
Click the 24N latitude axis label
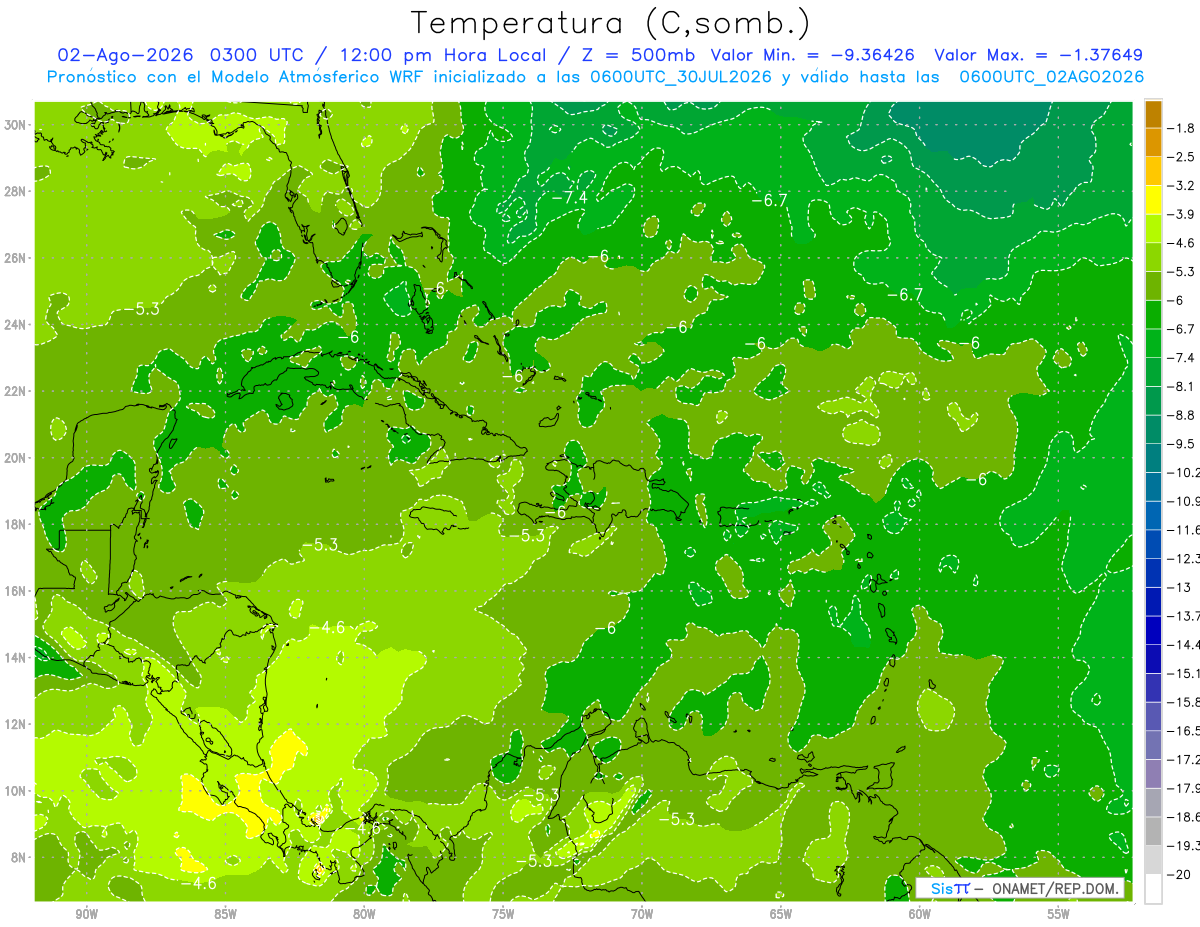[x=16, y=325]
